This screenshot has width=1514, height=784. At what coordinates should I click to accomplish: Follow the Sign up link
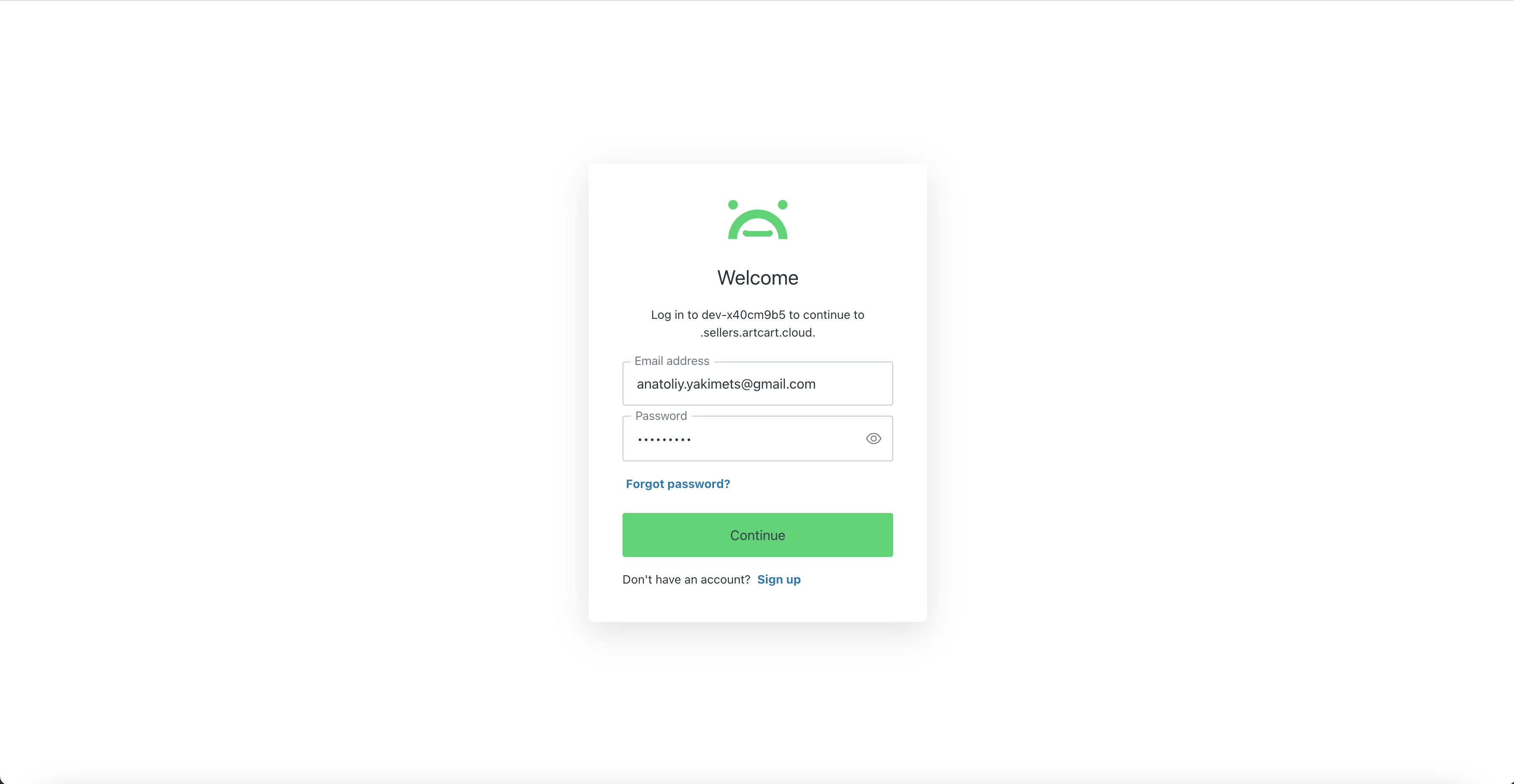[779, 579]
